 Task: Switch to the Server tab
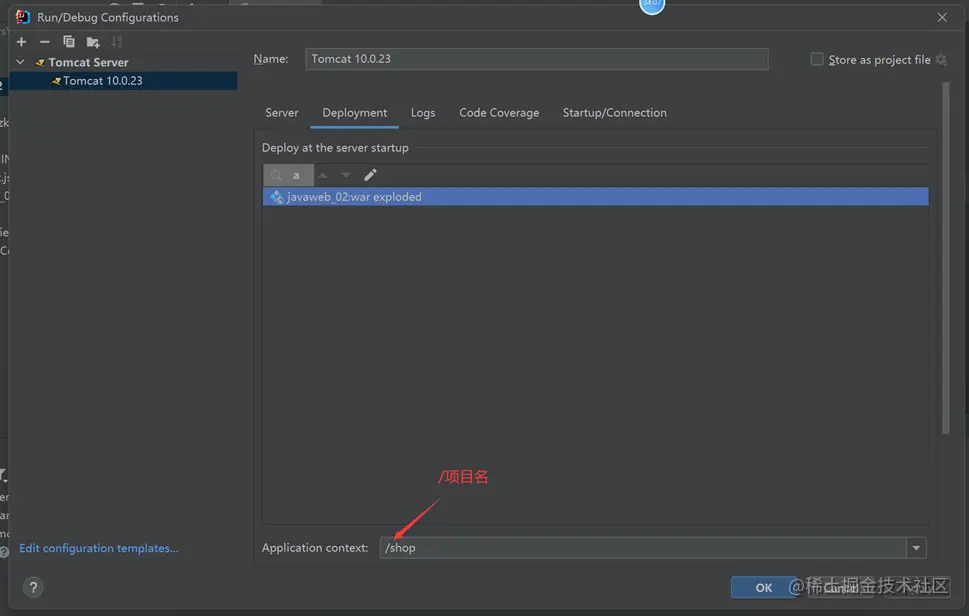click(282, 113)
